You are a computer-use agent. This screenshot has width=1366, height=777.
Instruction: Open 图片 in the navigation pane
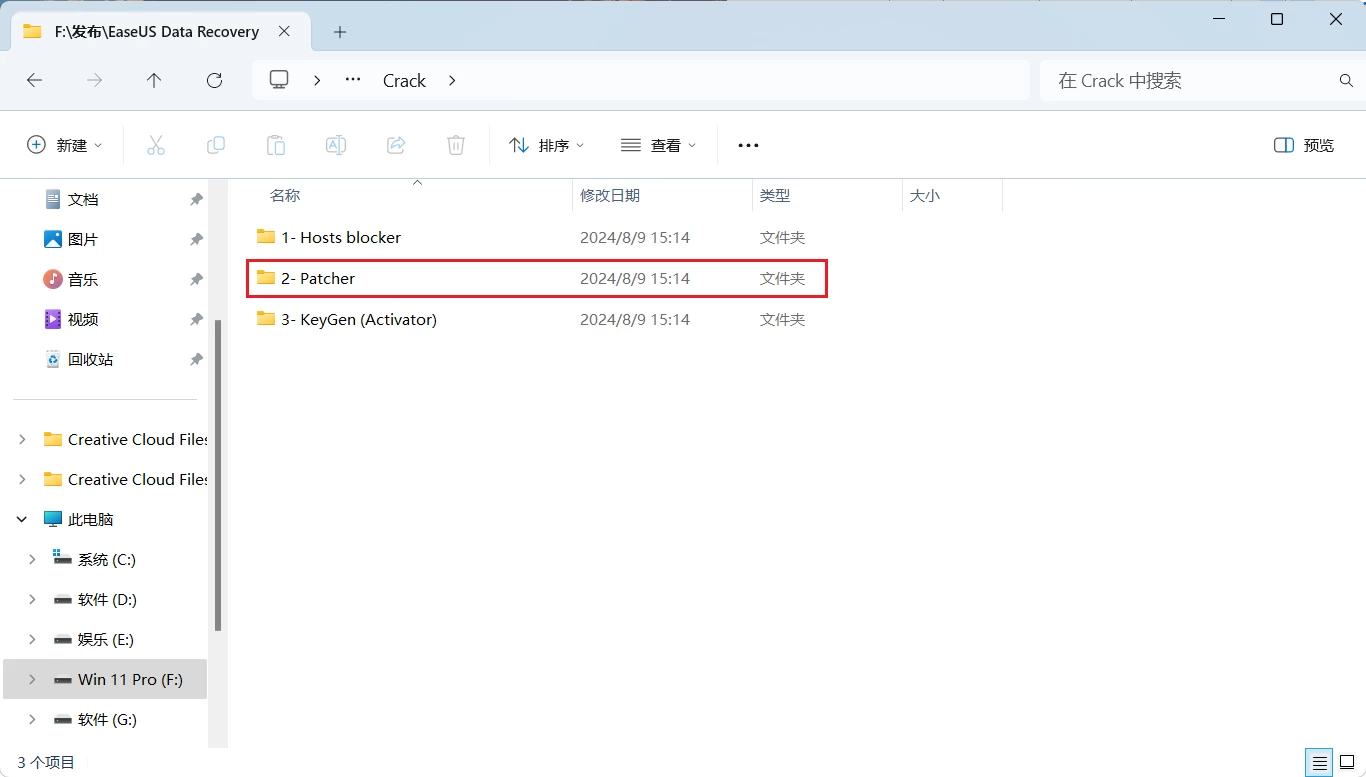click(83, 239)
